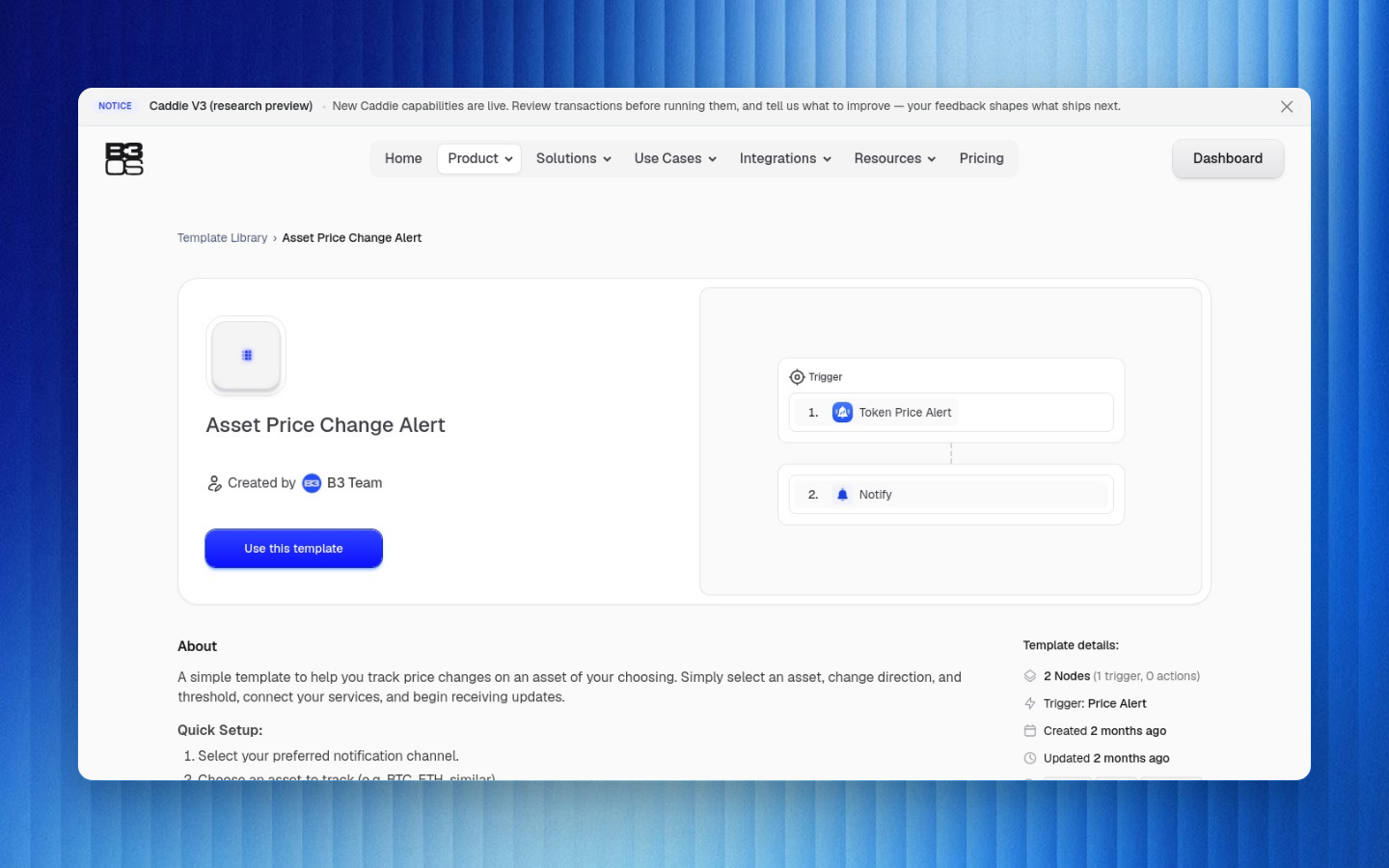Click the Notify bell icon

[842, 495]
